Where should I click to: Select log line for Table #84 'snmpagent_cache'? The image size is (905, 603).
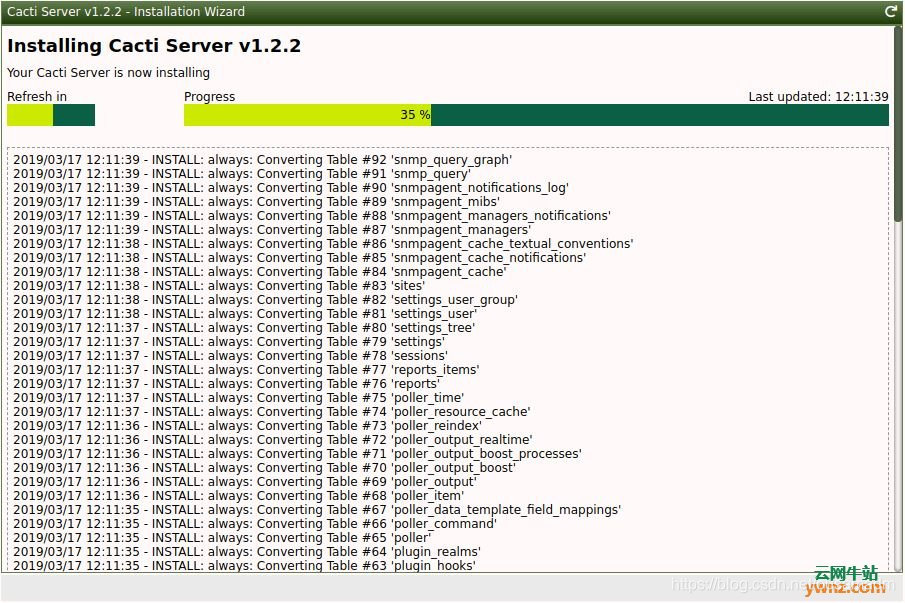pos(260,271)
